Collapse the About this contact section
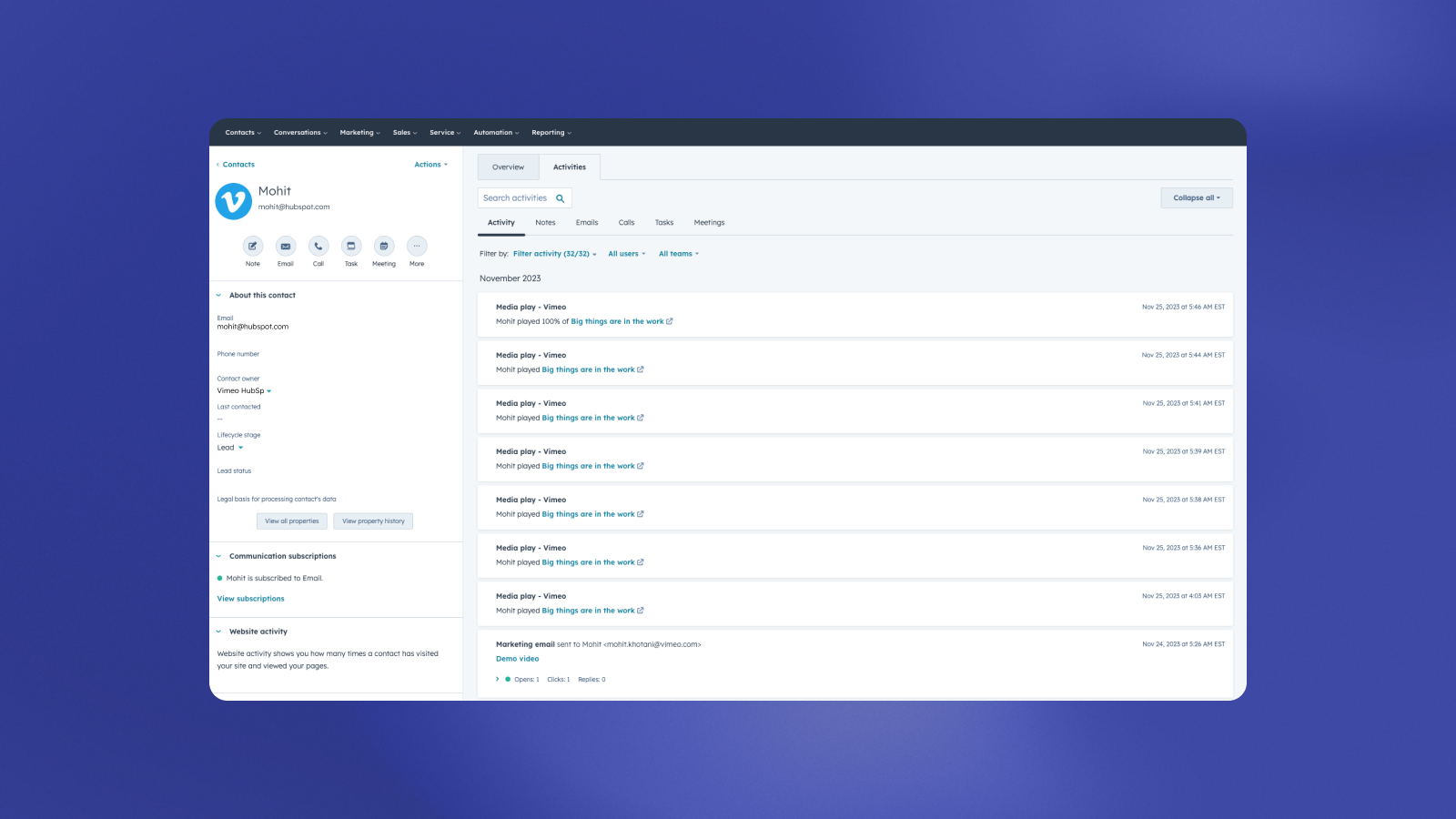Screen dimensions: 1456x819 click(x=218, y=296)
